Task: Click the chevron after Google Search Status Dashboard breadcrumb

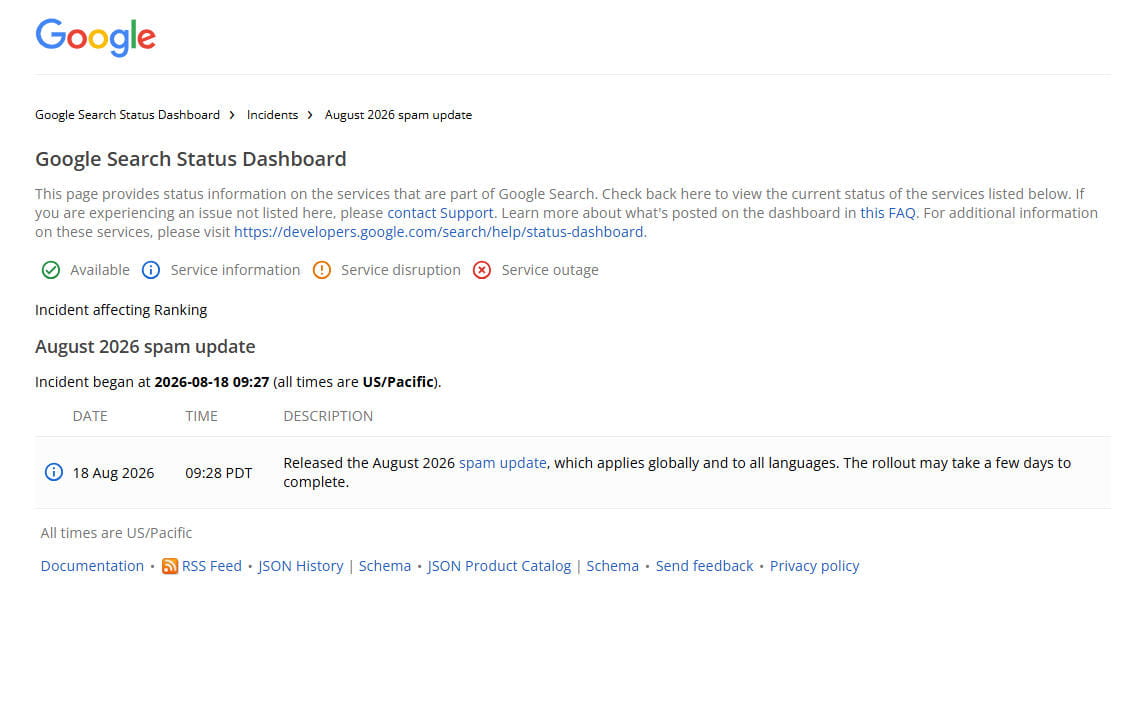Action: coord(232,115)
